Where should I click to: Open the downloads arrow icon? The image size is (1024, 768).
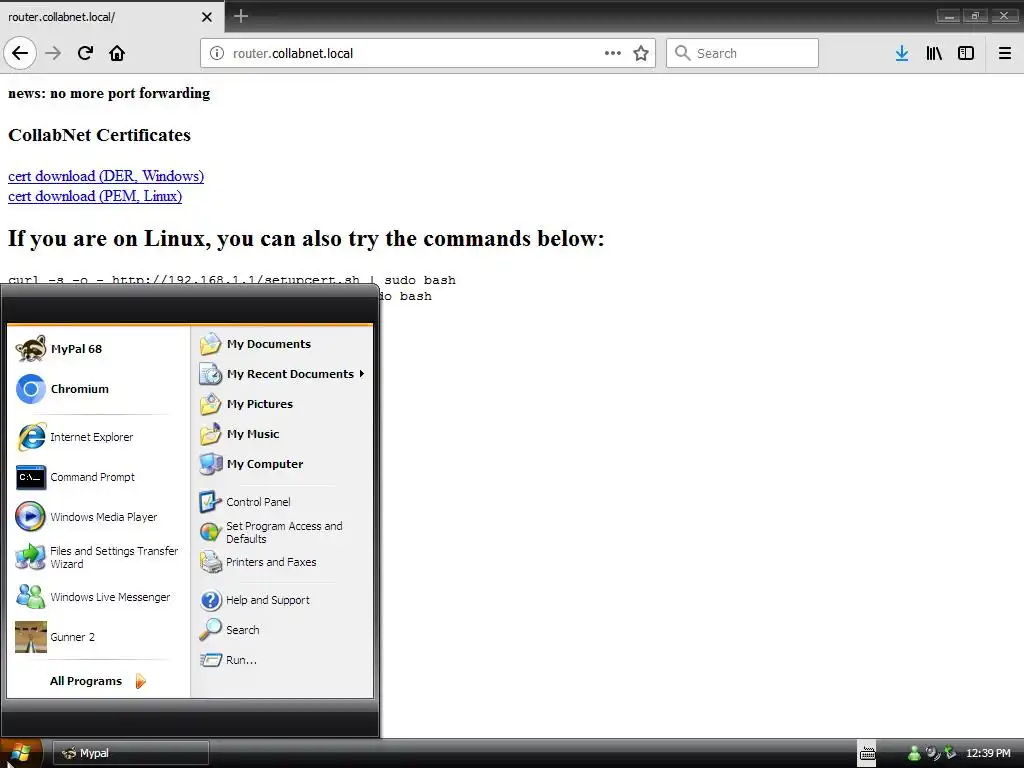pos(902,53)
